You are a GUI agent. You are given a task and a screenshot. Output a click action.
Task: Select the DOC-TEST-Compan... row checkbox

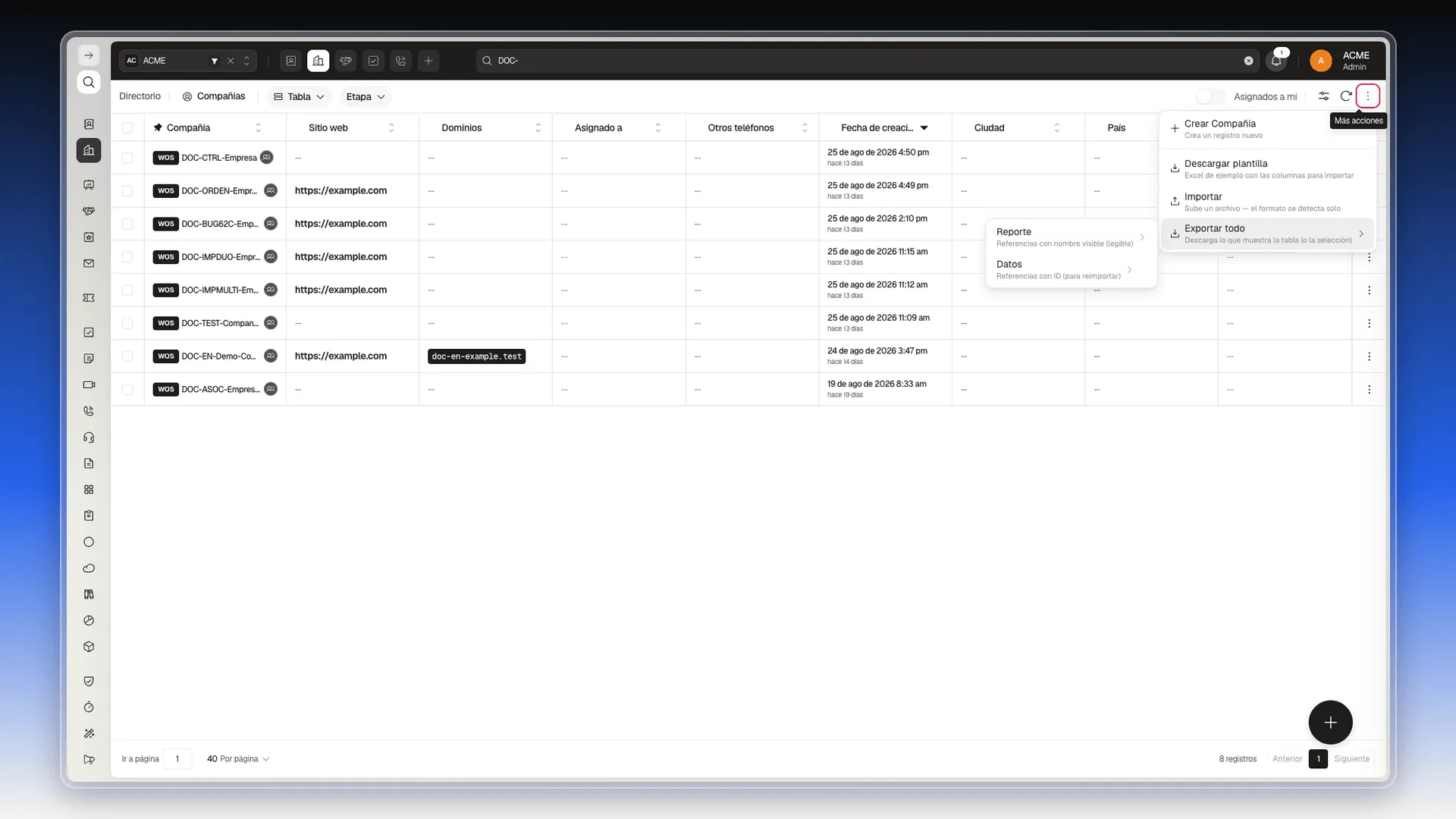click(127, 323)
